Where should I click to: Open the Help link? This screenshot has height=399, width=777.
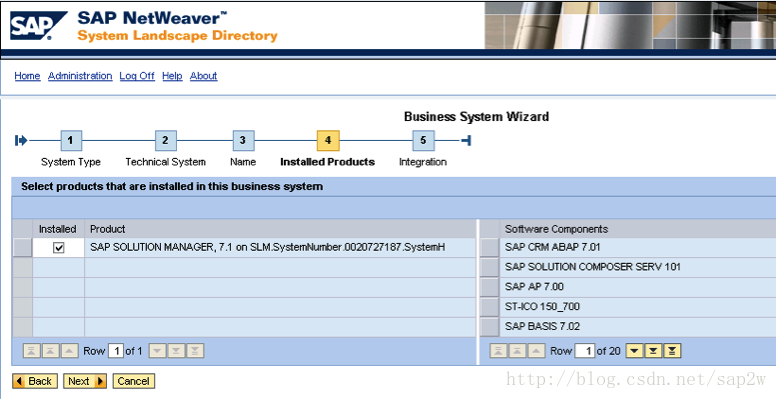point(172,76)
